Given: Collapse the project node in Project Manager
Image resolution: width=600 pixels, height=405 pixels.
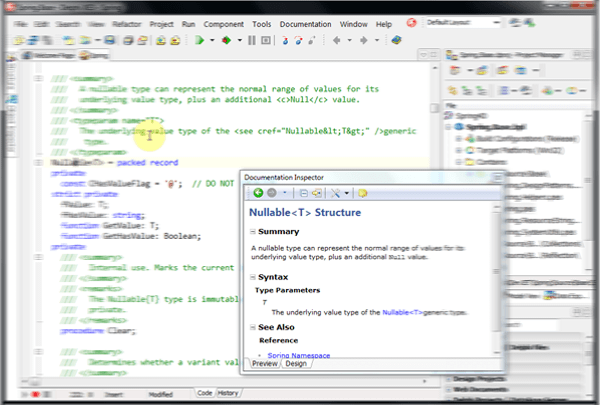Looking at the screenshot, I should (x=448, y=127).
